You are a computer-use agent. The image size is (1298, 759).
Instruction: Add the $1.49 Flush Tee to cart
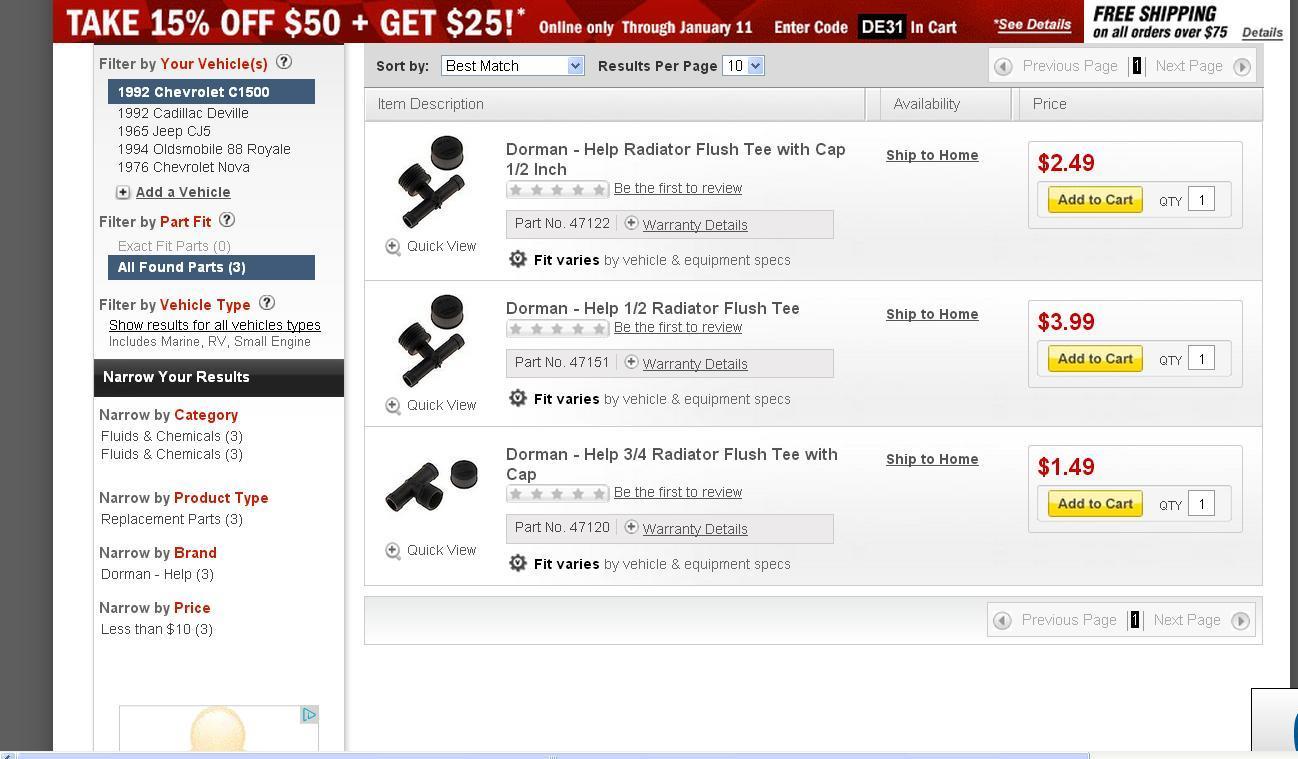1095,503
